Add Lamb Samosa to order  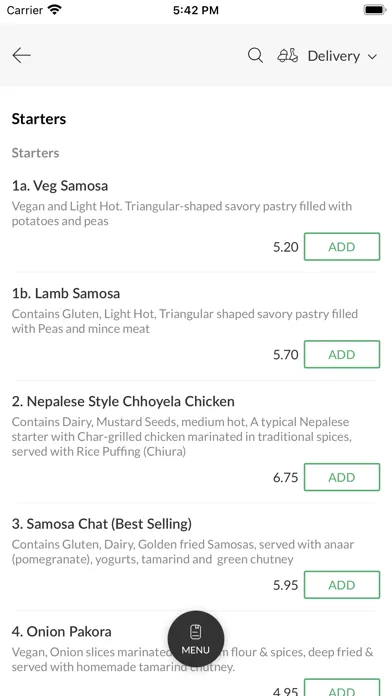[x=342, y=354]
